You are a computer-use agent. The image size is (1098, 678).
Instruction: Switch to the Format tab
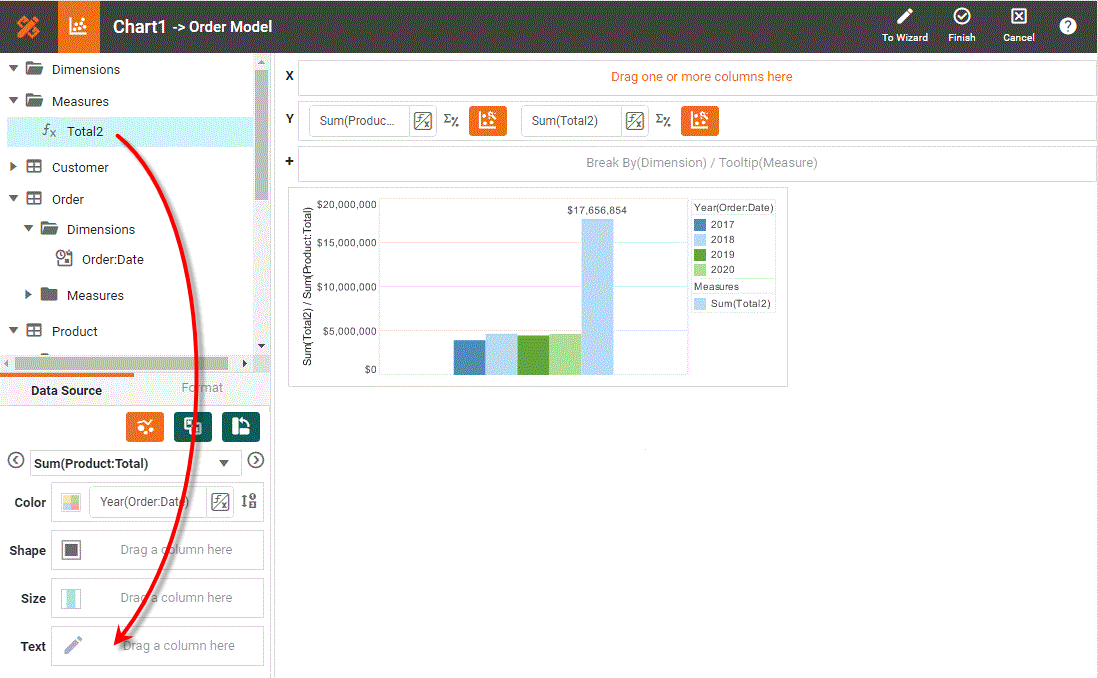202,388
